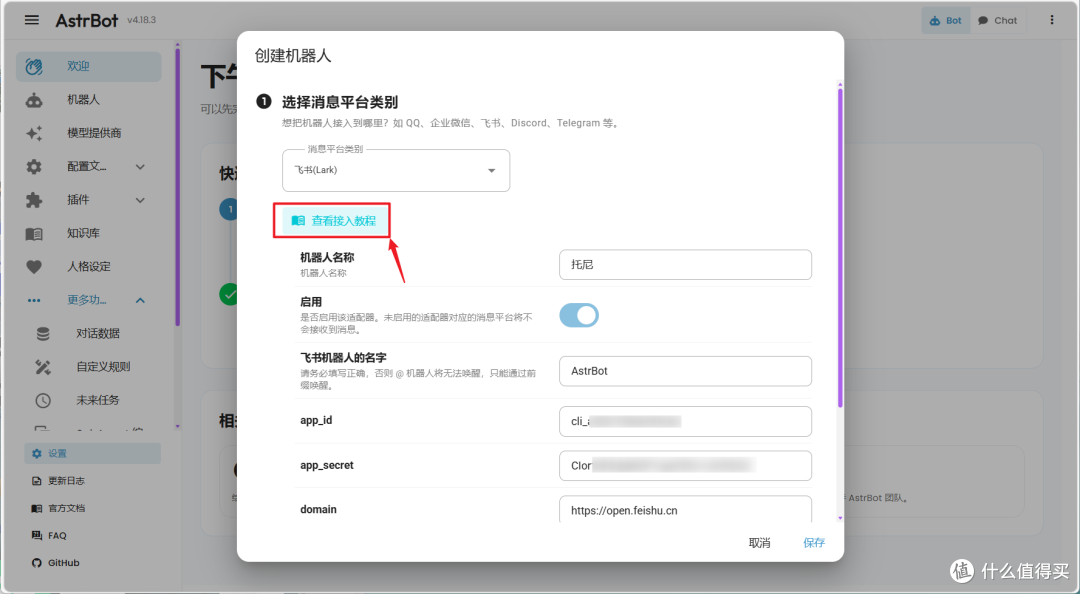Click the app_id input field
Image resolution: width=1080 pixels, height=594 pixels.
(x=685, y=421)
